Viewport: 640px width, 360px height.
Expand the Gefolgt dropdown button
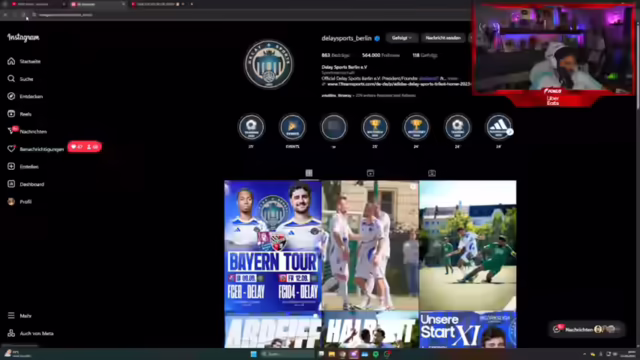click(402, 38)
